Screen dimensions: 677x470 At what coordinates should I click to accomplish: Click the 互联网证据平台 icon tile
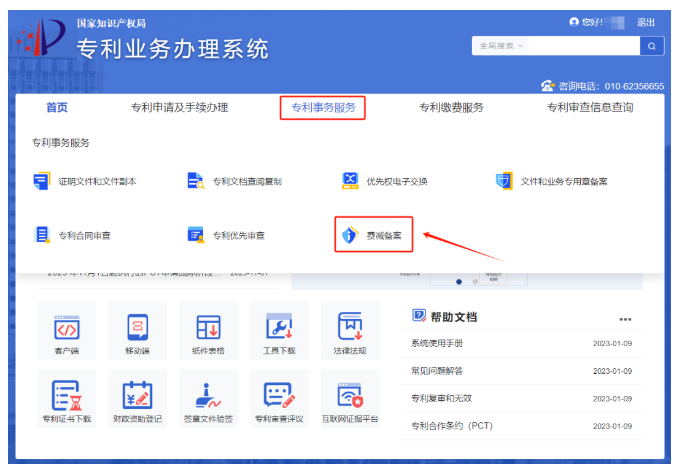(x=350, y=399)
